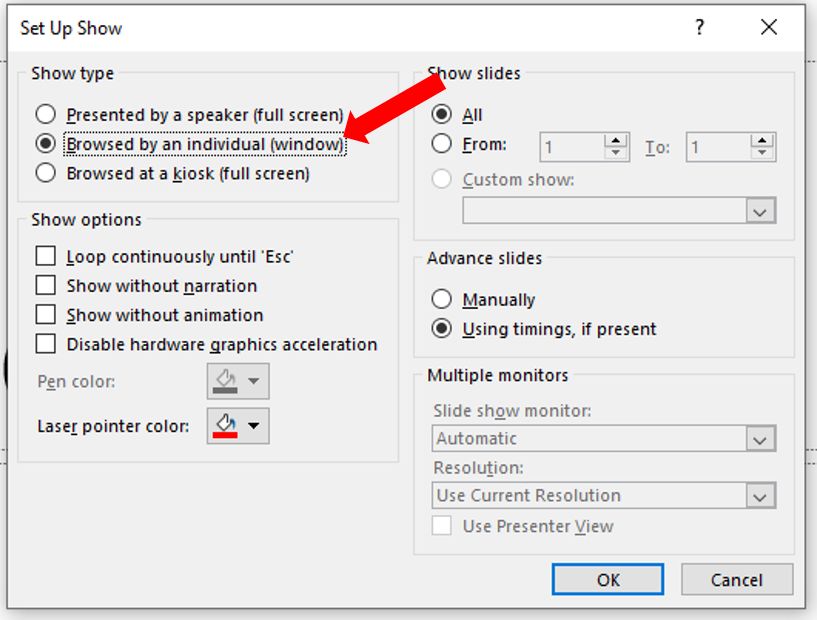
Task: Click the From spinner up arrow
Action: [x=616, y=140]
